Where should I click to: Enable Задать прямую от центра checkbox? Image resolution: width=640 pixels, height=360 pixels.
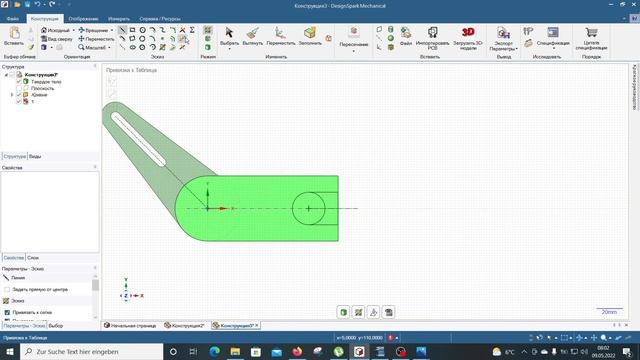7,289
